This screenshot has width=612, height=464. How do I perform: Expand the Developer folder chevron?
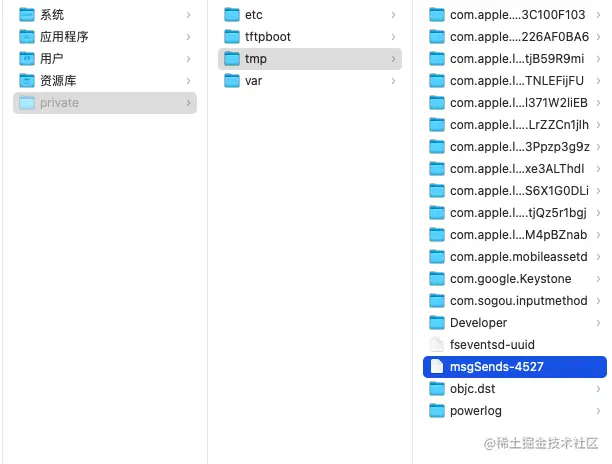pyautogui.click(x=598, y=323)
